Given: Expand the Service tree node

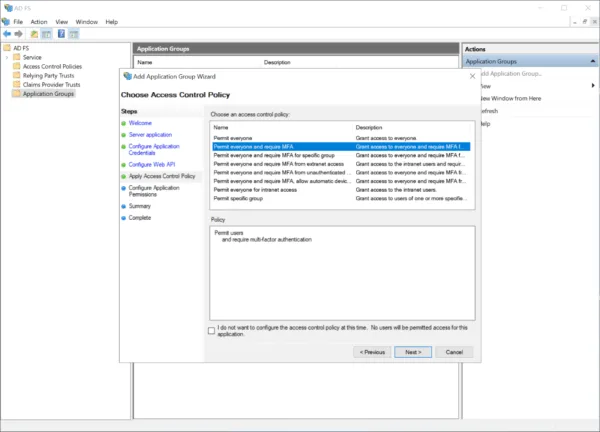Looking at the screenshot, I should [x=7, y=57].
